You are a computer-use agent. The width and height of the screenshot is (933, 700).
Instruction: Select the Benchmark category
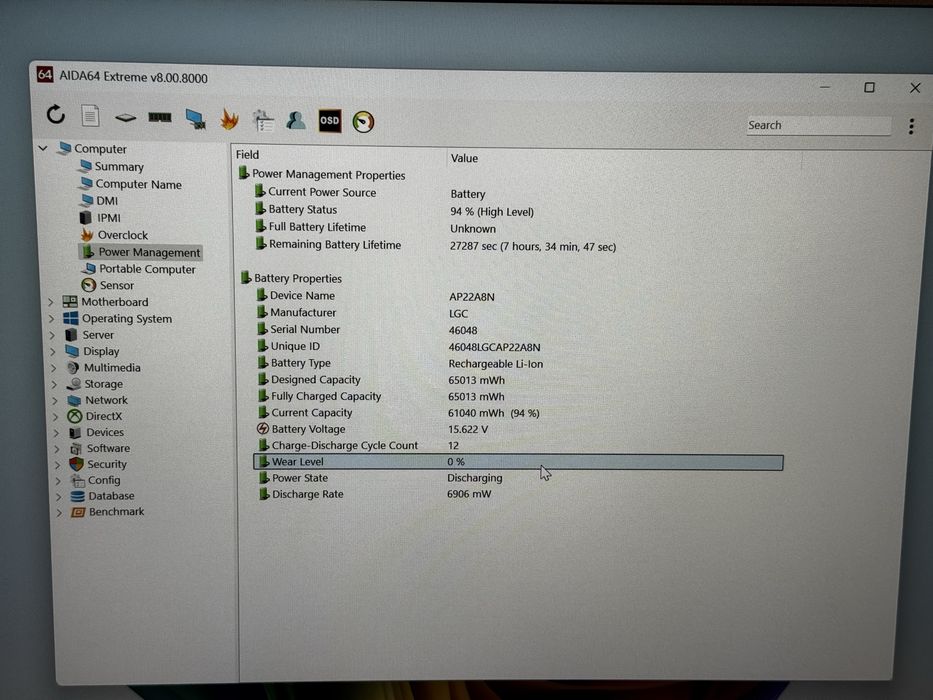(108, 512)
